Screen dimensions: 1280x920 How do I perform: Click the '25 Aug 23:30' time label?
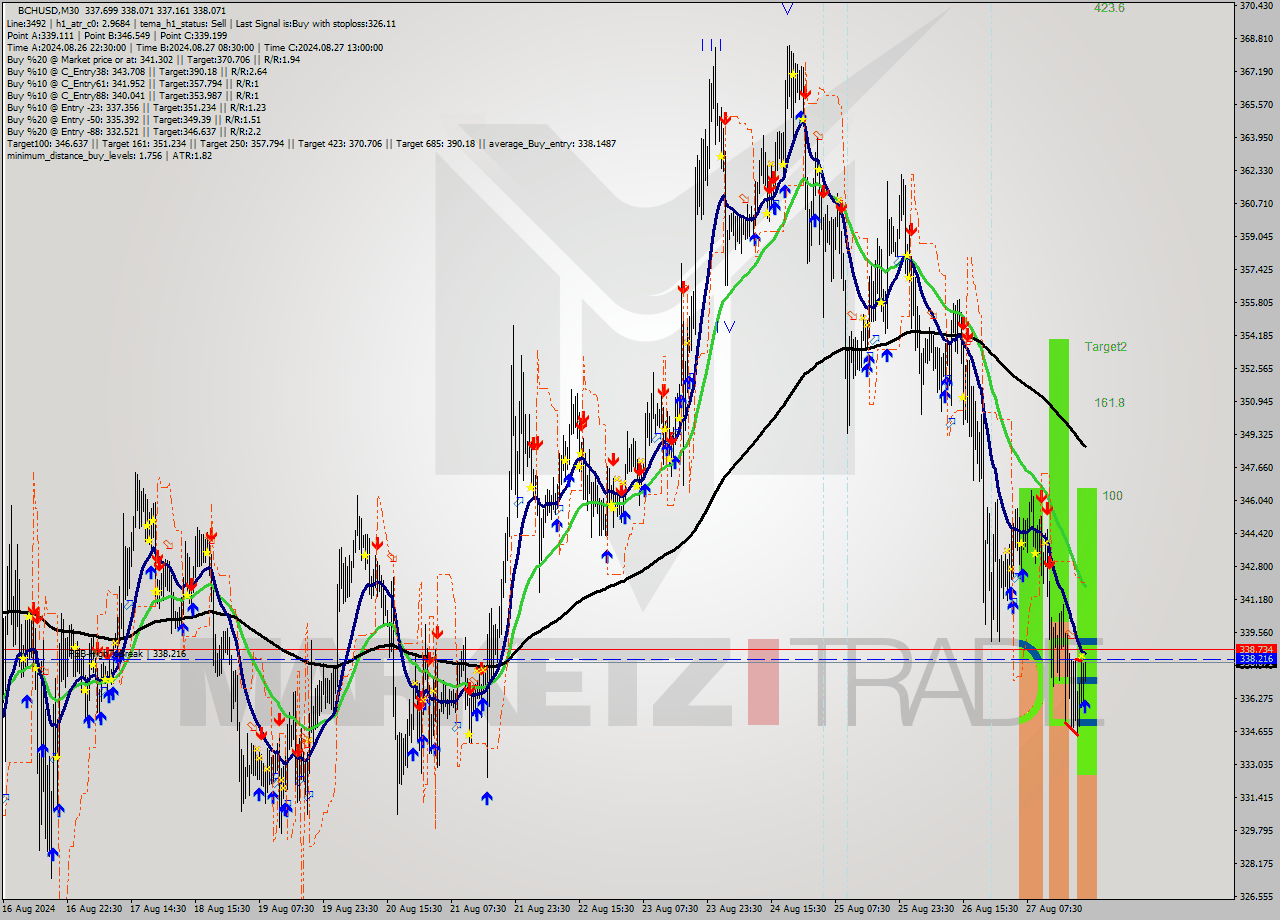(x=926, y=909)
